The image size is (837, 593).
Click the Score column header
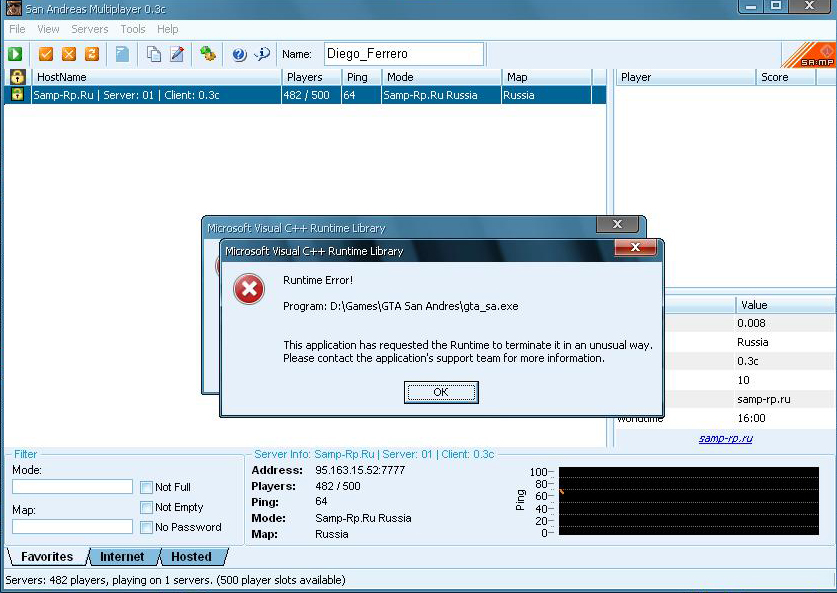point(786,77)
